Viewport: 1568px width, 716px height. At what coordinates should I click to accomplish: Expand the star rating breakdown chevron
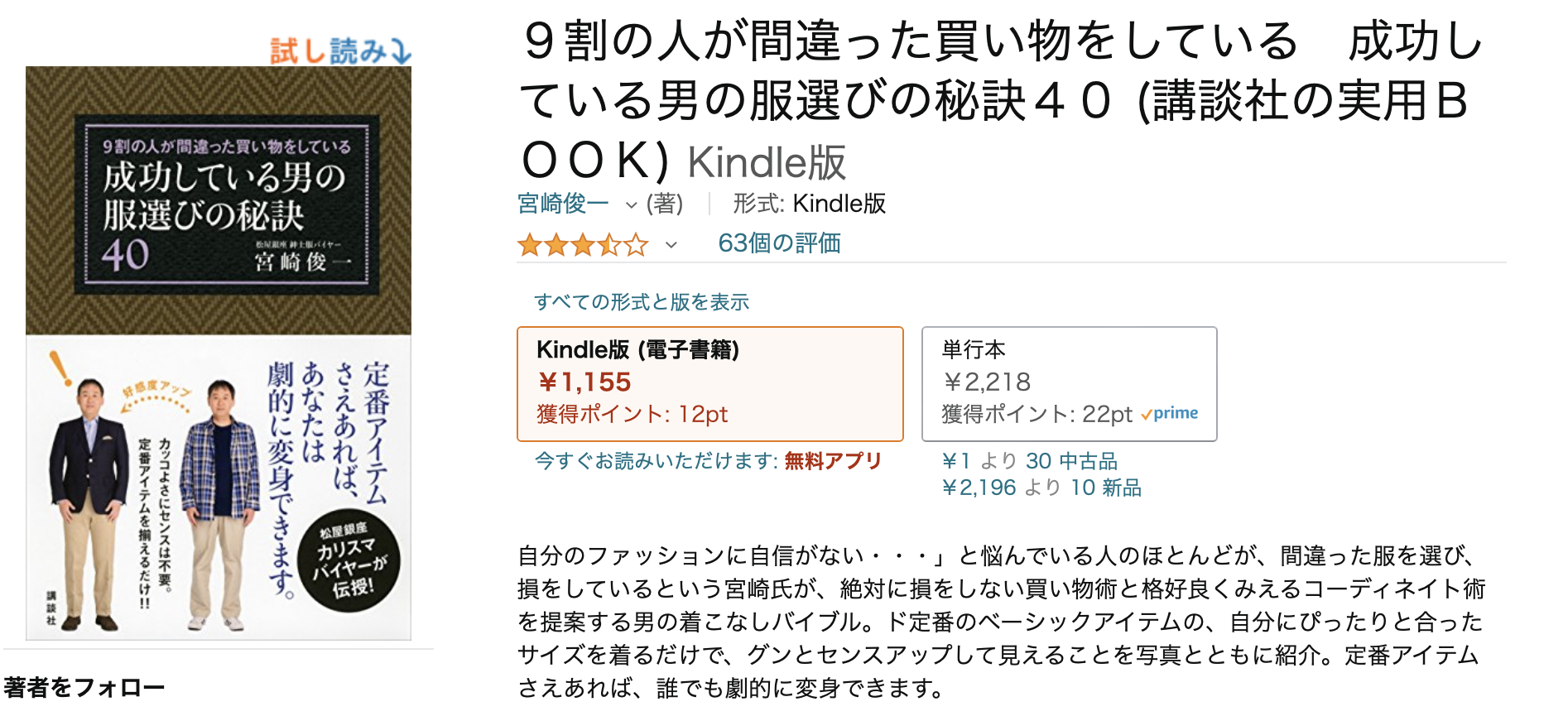tap(671, 245)
